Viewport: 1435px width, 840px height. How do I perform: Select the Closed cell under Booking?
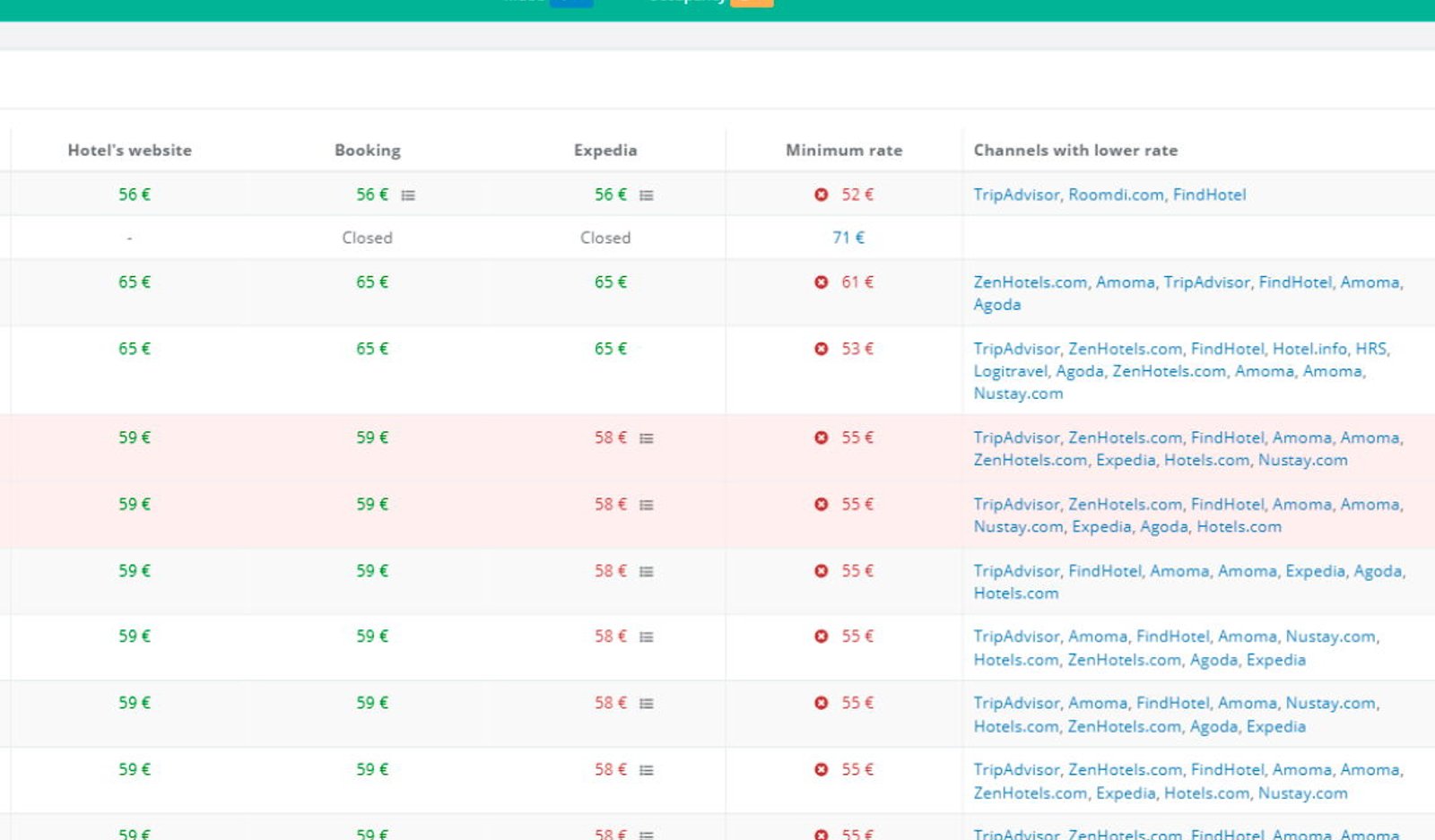click(368, 238)
